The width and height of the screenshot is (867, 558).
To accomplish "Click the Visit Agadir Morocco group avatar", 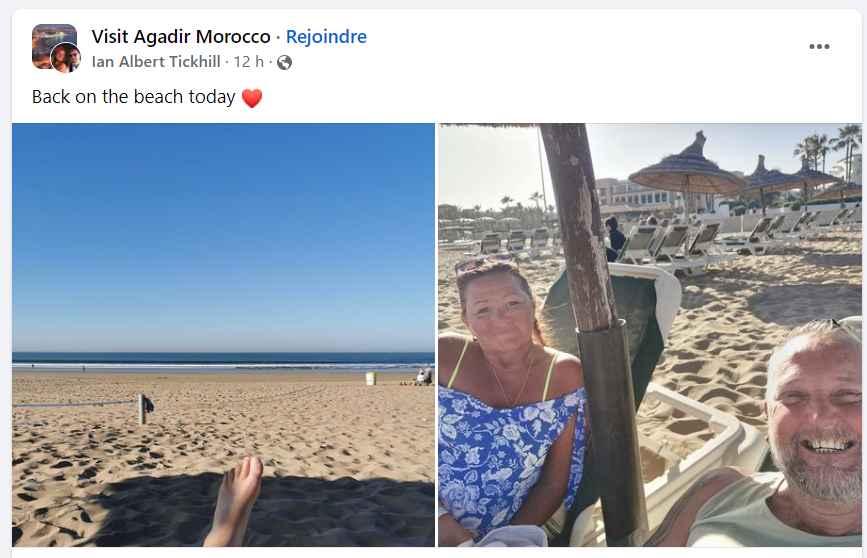I will click(50, 40).
